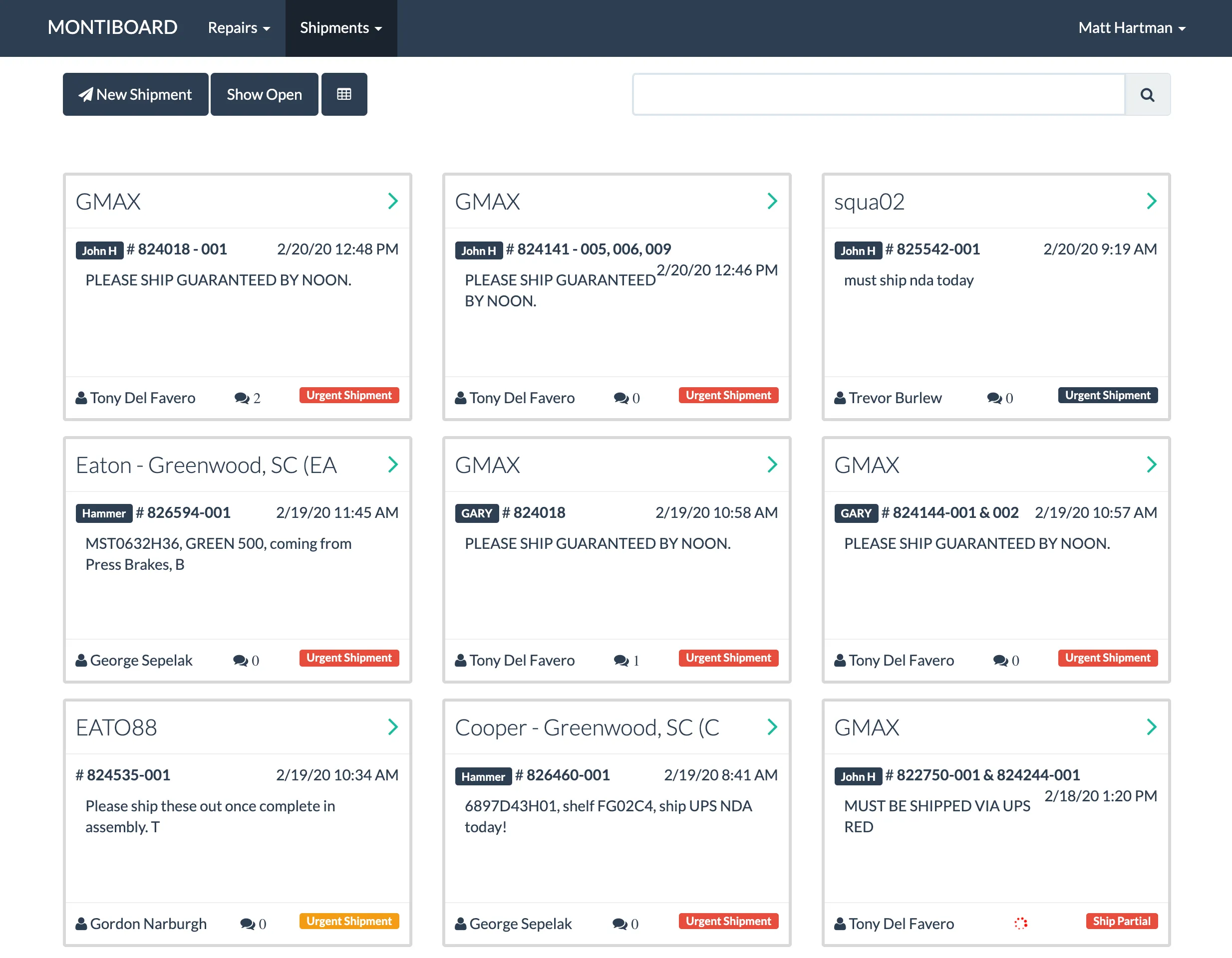This screenshot has height=958, width=1232.
Task: Click 'MUST BE SHIPPED VIA UPS RED' note
Action: [937, 816]
